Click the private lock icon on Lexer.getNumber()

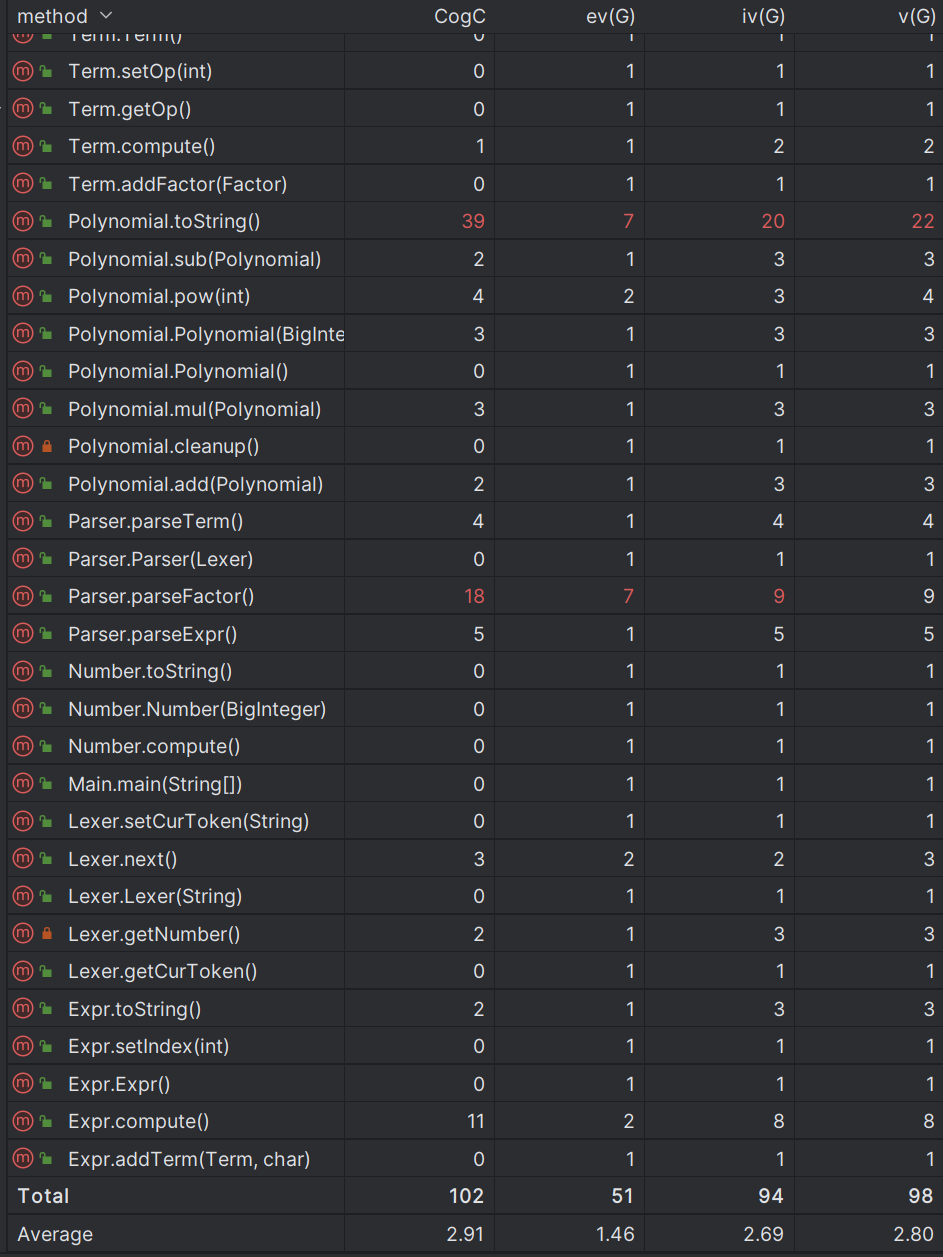46,934
